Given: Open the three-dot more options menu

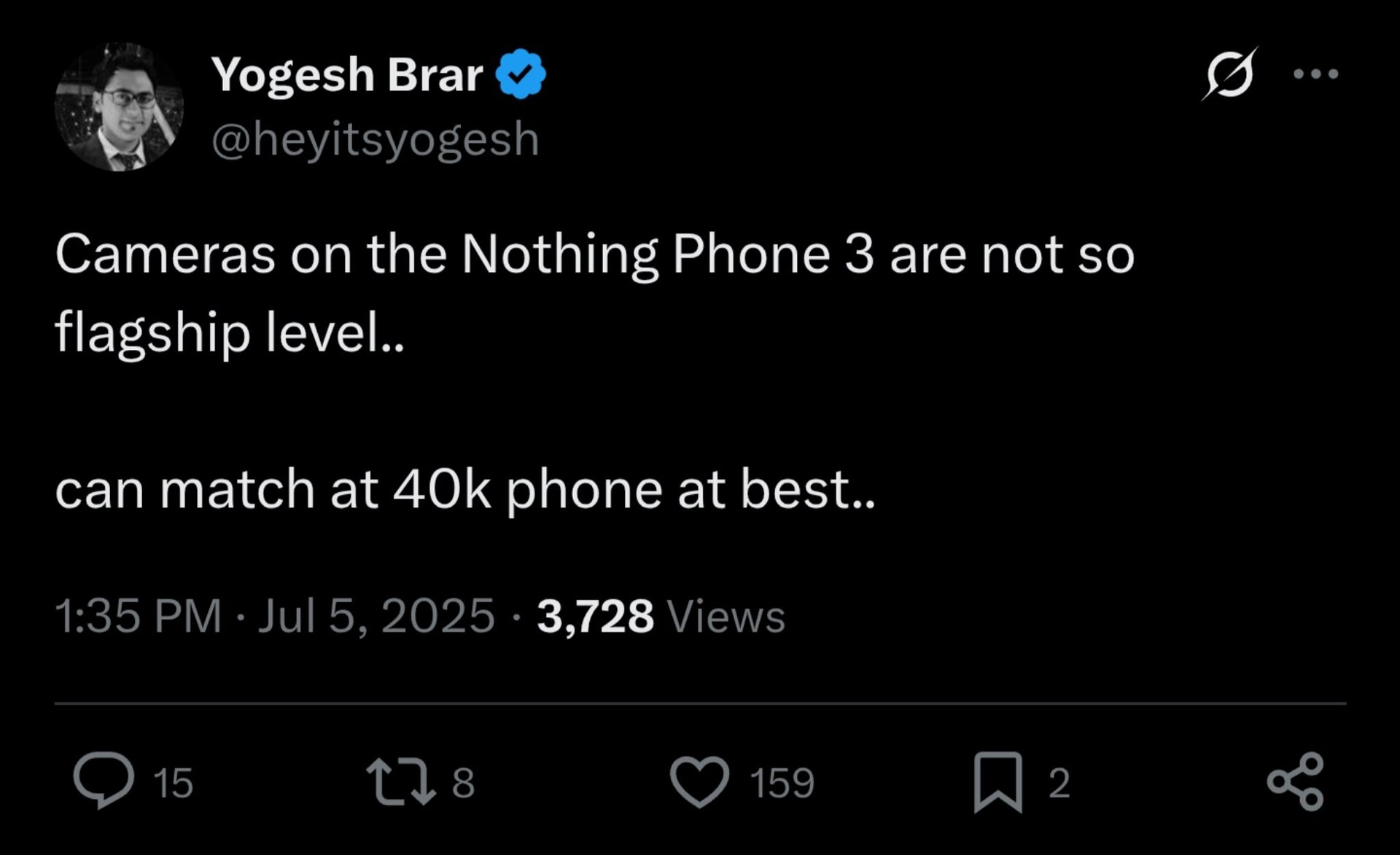Looking at the screenshot, I should pyautogui.click(x=1316, y=74).
